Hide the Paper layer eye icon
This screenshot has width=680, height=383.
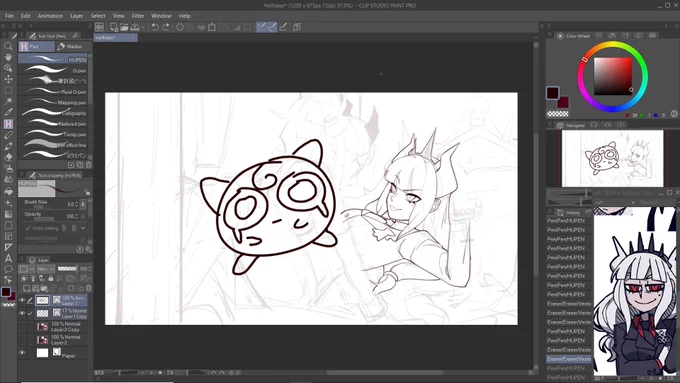[x=22, y=353]
